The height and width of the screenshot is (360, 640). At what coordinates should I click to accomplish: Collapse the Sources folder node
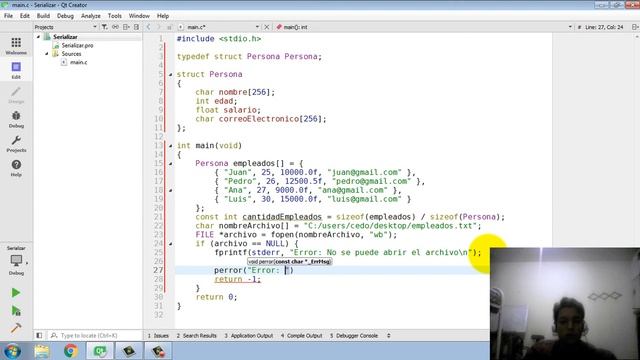(x=47, y=54)
